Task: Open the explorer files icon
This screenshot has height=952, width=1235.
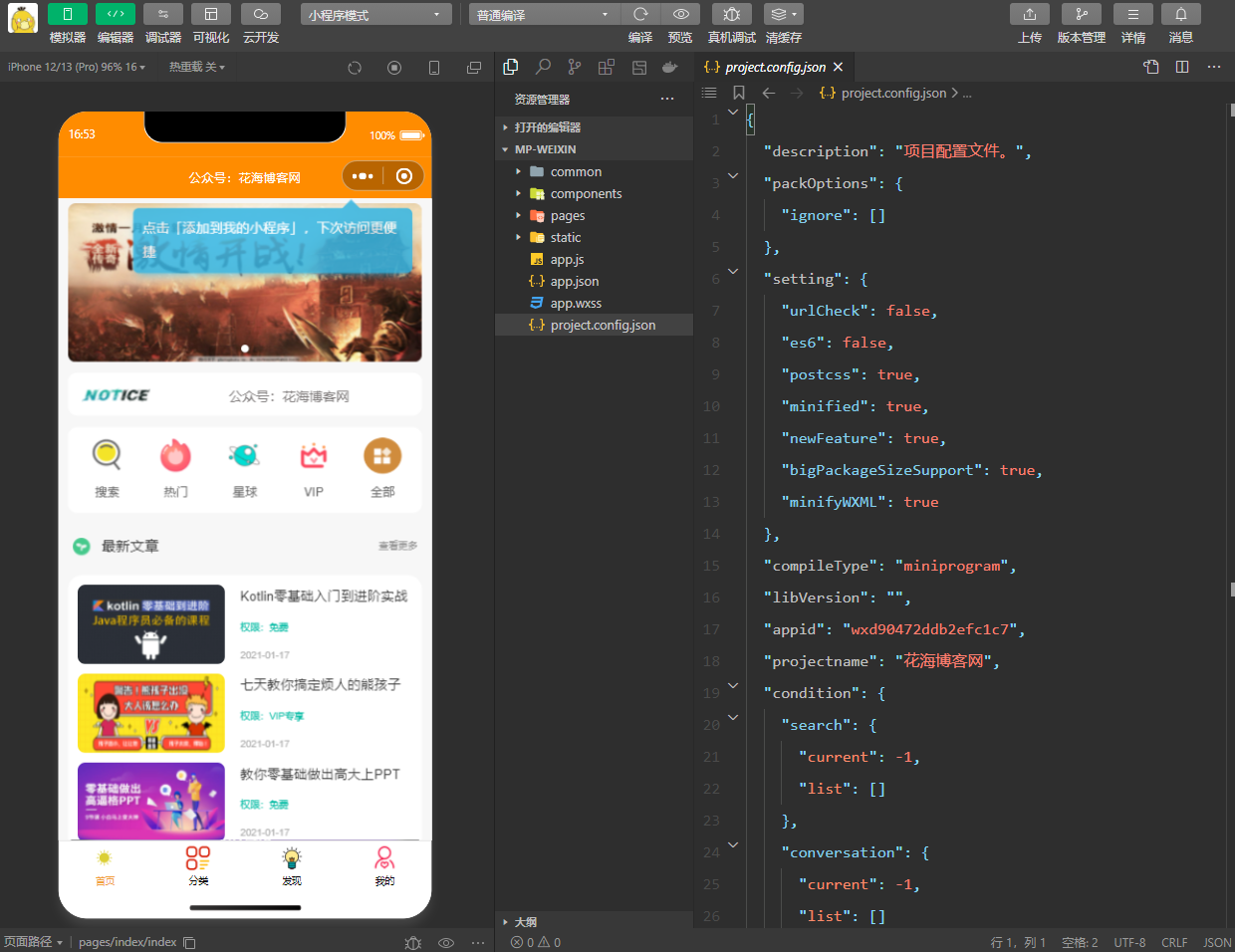Action: [x=511, y=67]
